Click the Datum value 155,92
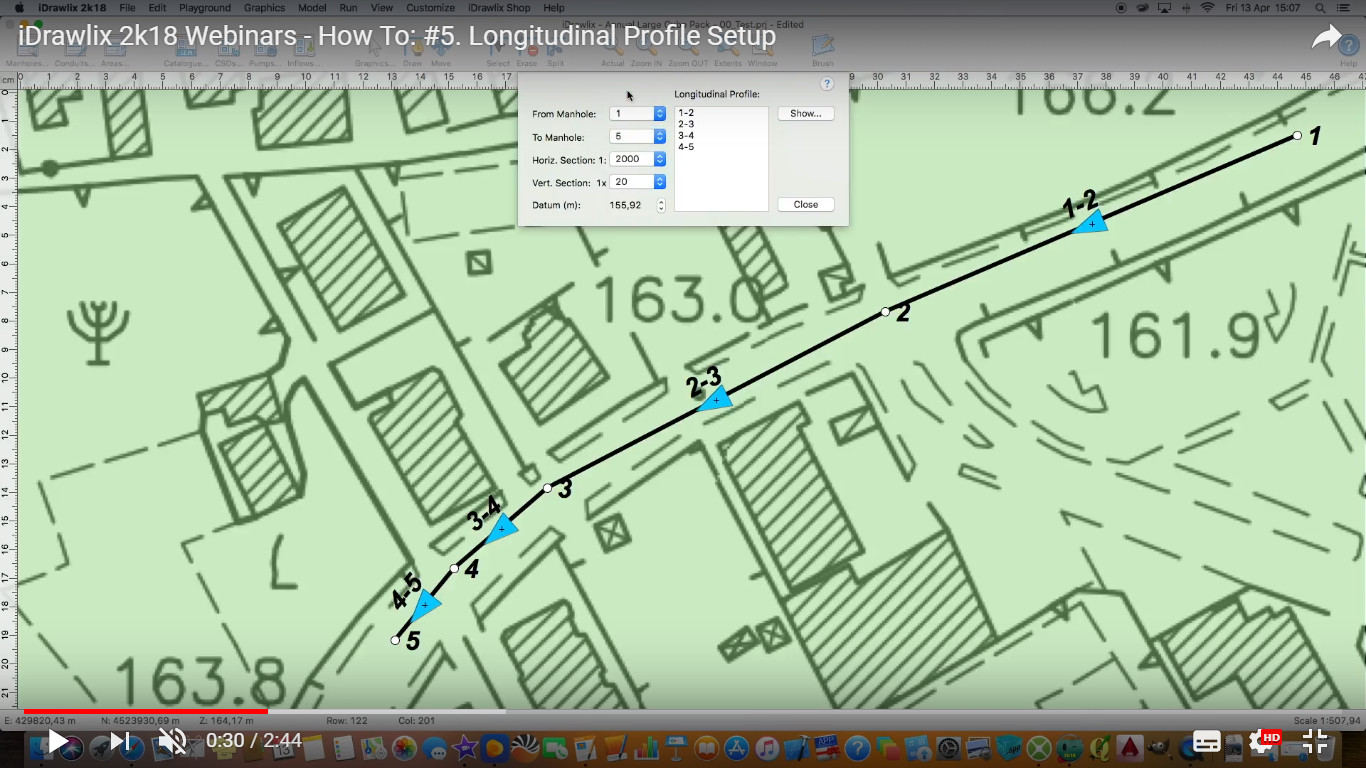 tap(625, 205)
